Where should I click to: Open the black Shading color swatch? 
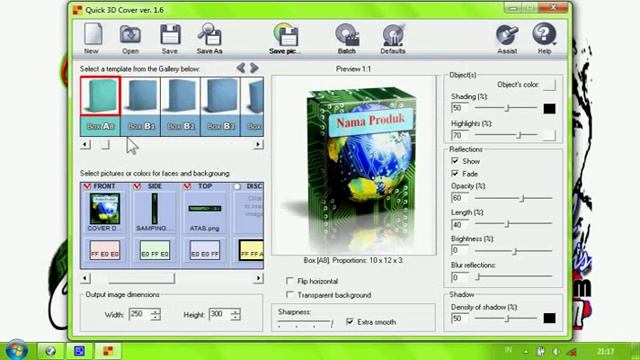(549, 109)
